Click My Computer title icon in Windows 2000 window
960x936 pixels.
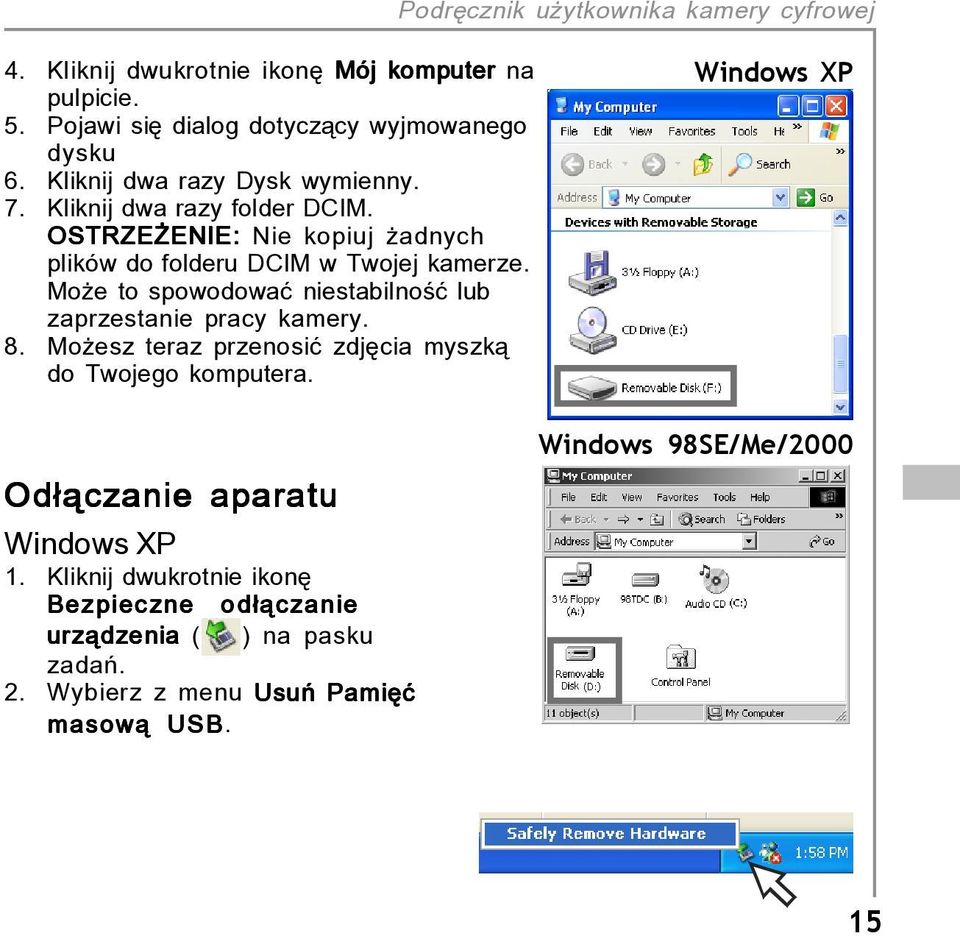553,475
